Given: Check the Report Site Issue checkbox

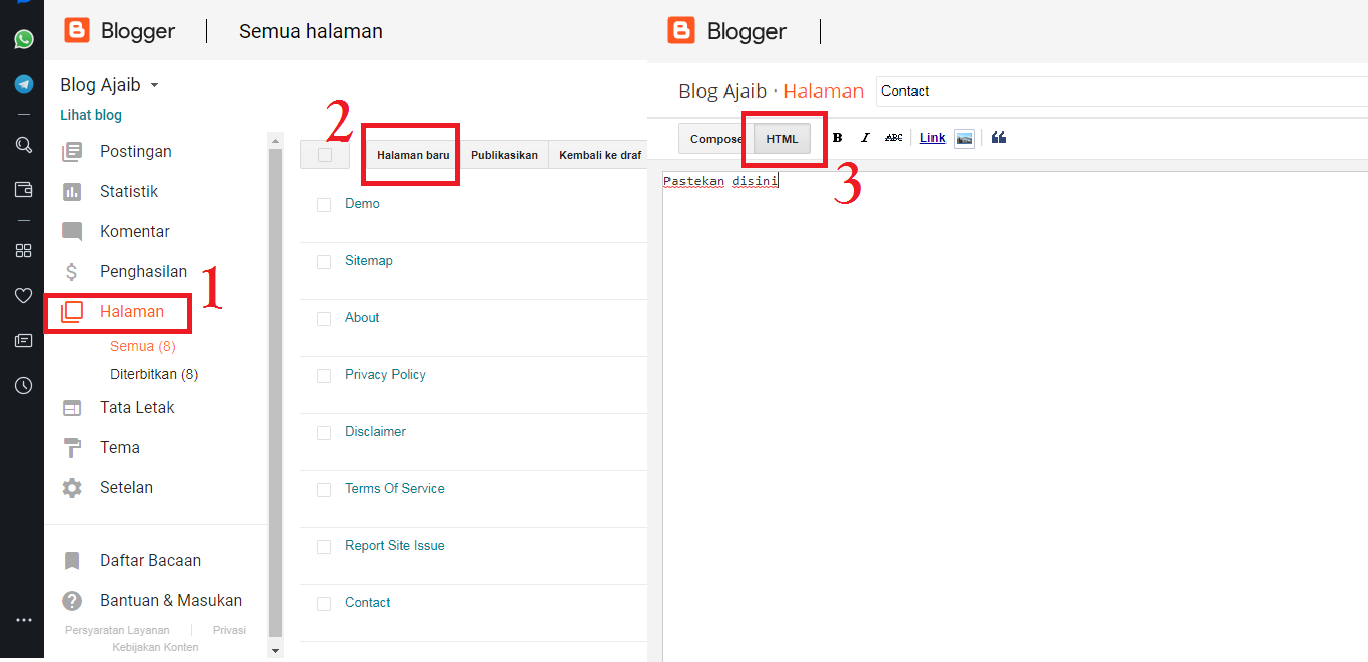Looking at the screenshot, I should click(x=324, y=547).
